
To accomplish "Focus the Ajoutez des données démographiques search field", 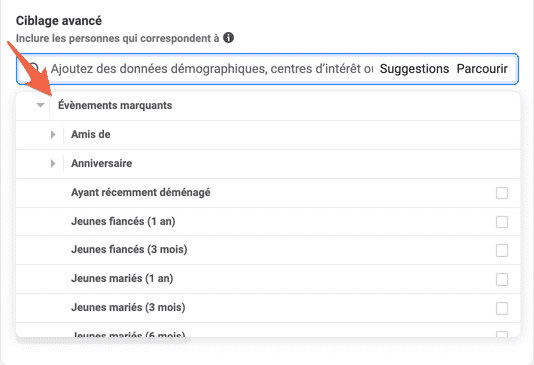I will coord(212,69).
